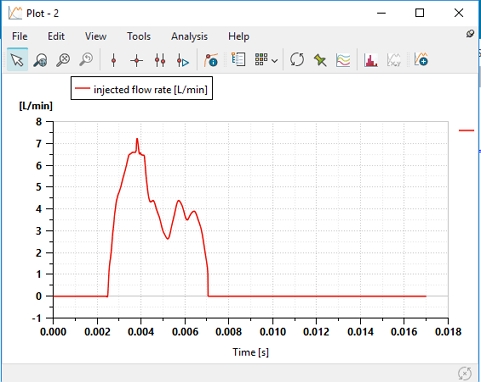Add a crosshair cursor marker
This screenshot has height=382, width=481.
(x=136, y=60)
